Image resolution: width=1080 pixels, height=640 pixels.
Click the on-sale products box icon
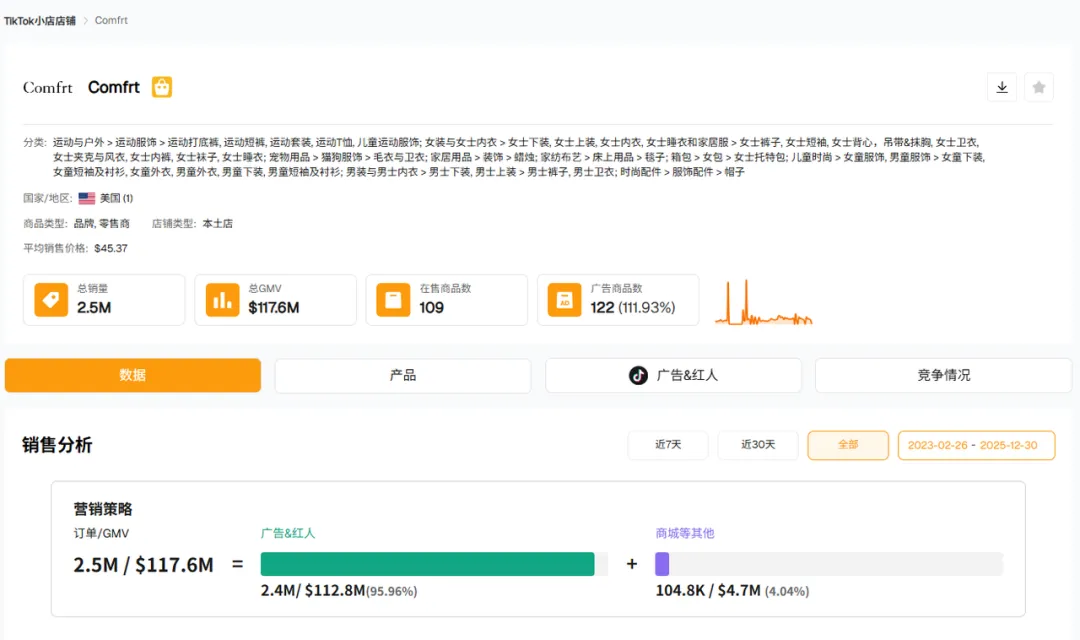tap(394, 300)
